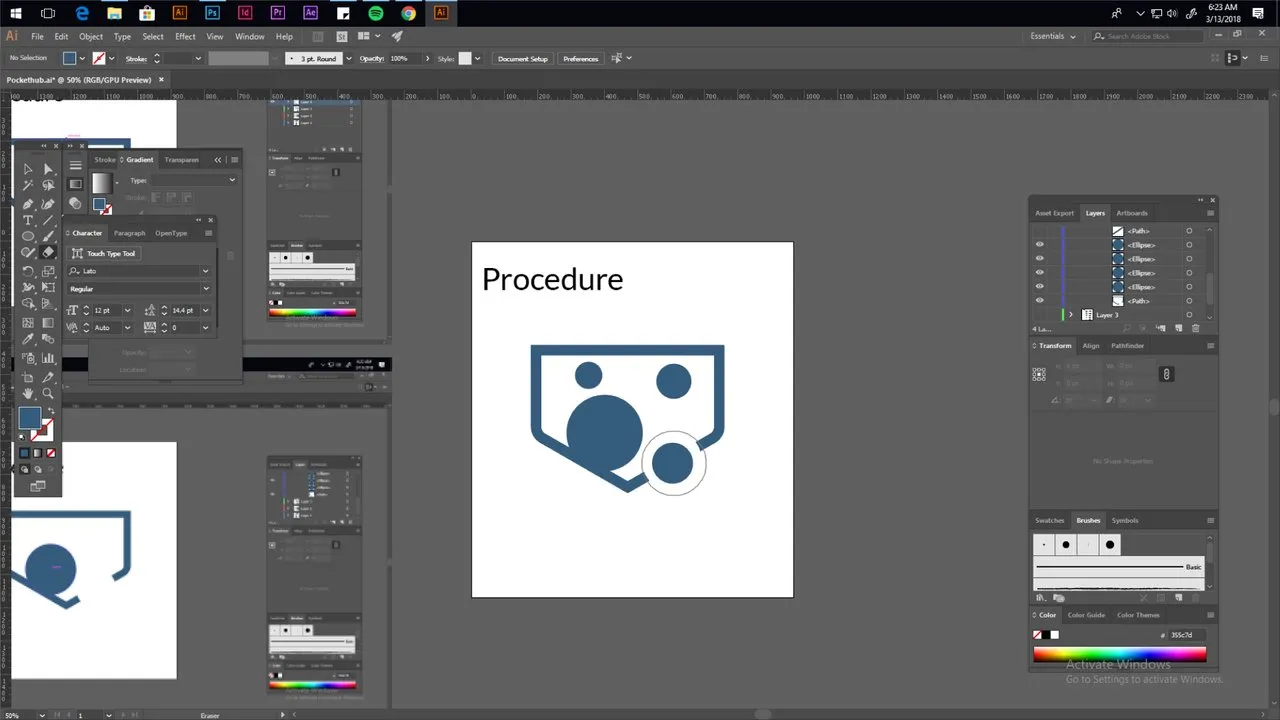Select the Artboard tool

28,377
